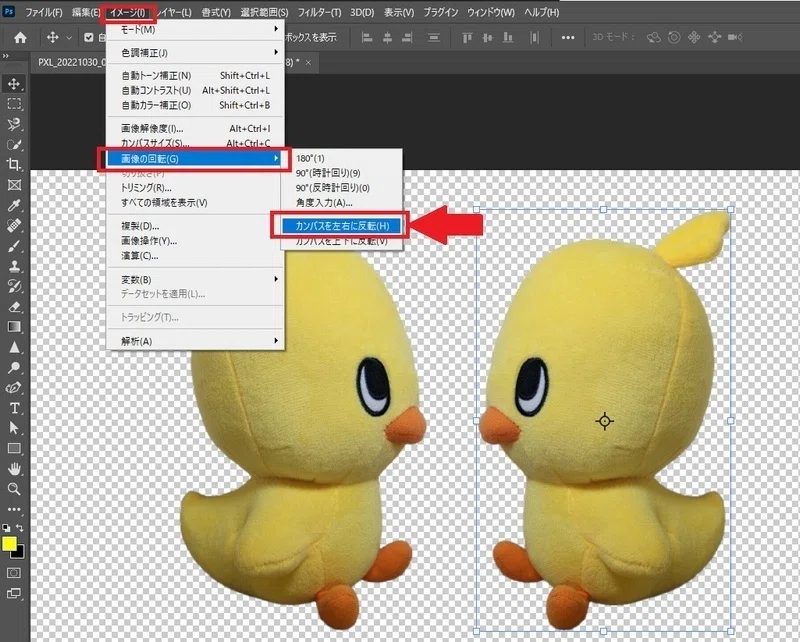
Task: Choose 自動トーン補正(N)
Action: tap(195, 76)
